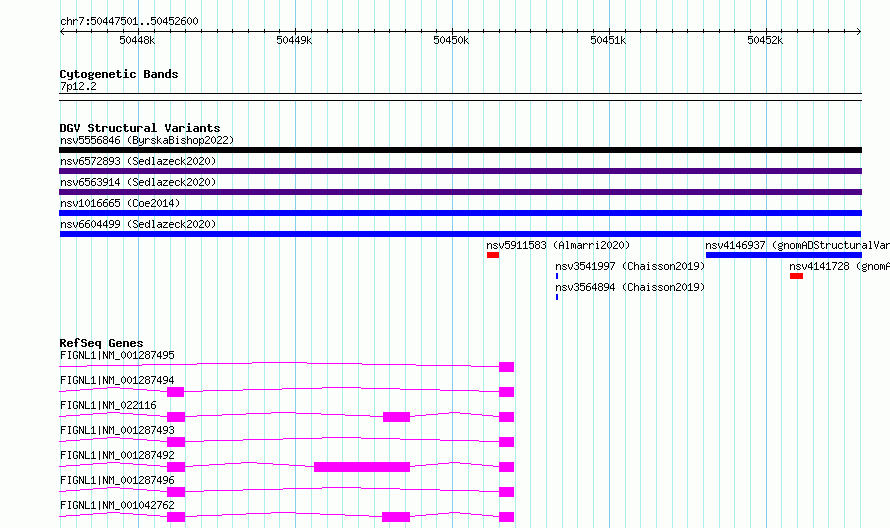This screenshot has width=890, height=528.
Task: Click the black nsv5556846 variant bar
Action: click(x=460, y=150)
